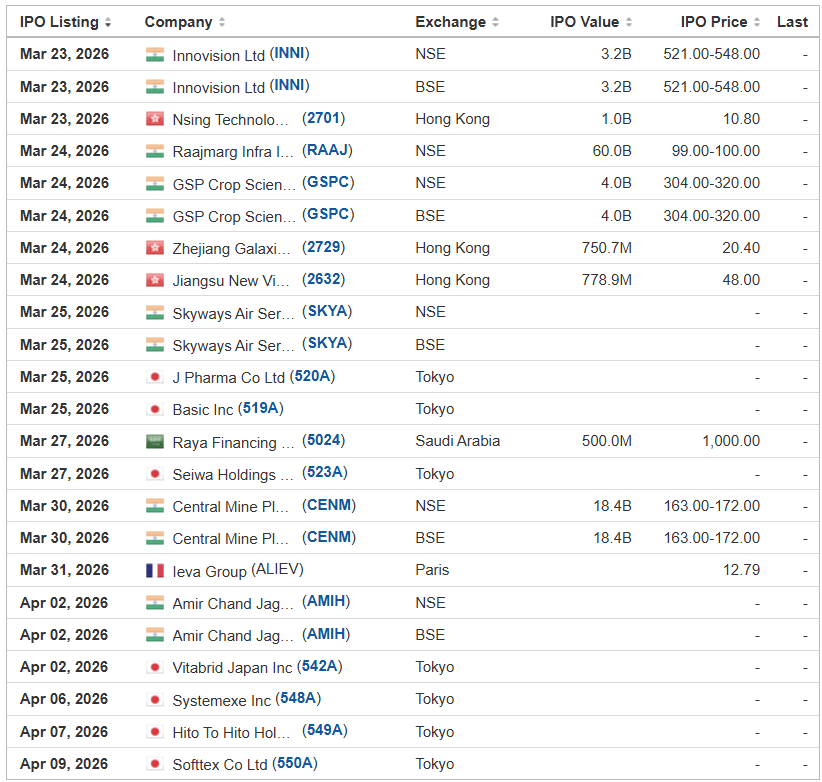Select the 60.0B IPO value cell

[x=612, y=151]
